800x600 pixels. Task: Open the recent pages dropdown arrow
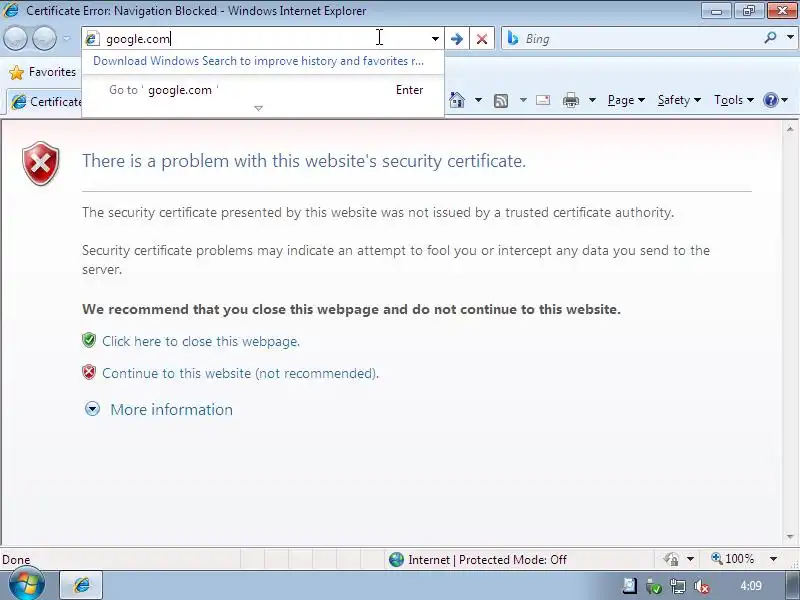click(67, 39)
